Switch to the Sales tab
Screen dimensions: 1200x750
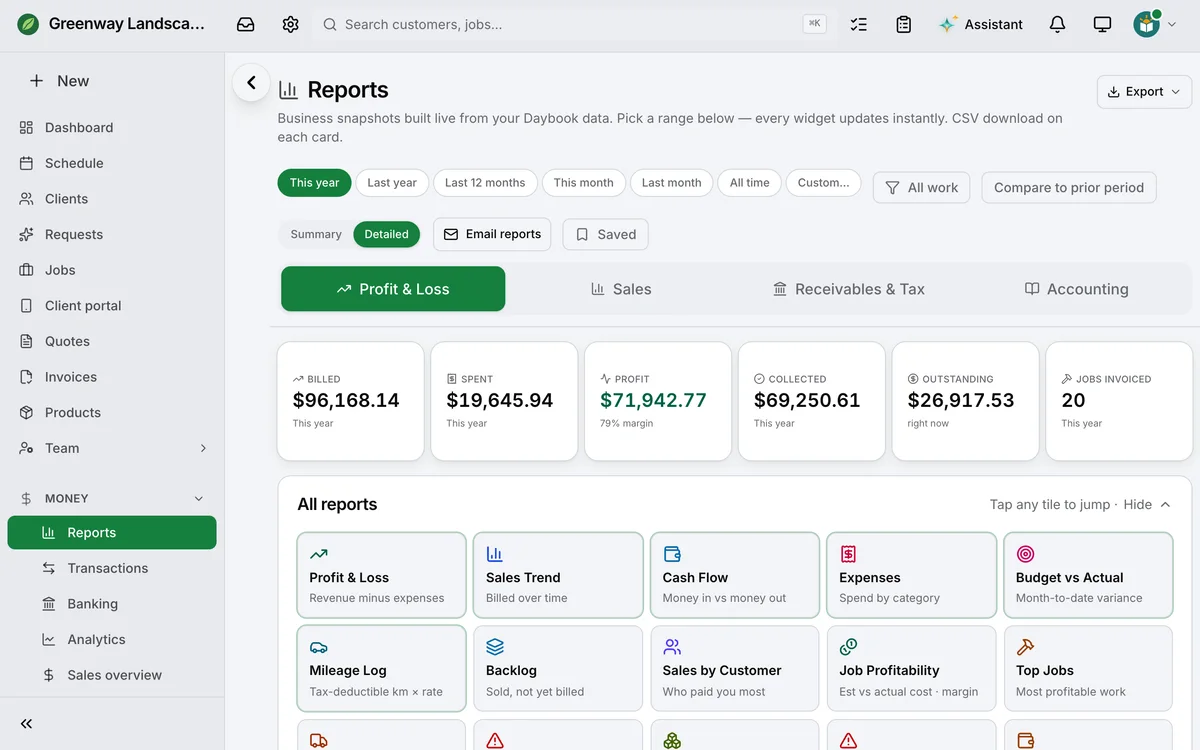[621, 289]
